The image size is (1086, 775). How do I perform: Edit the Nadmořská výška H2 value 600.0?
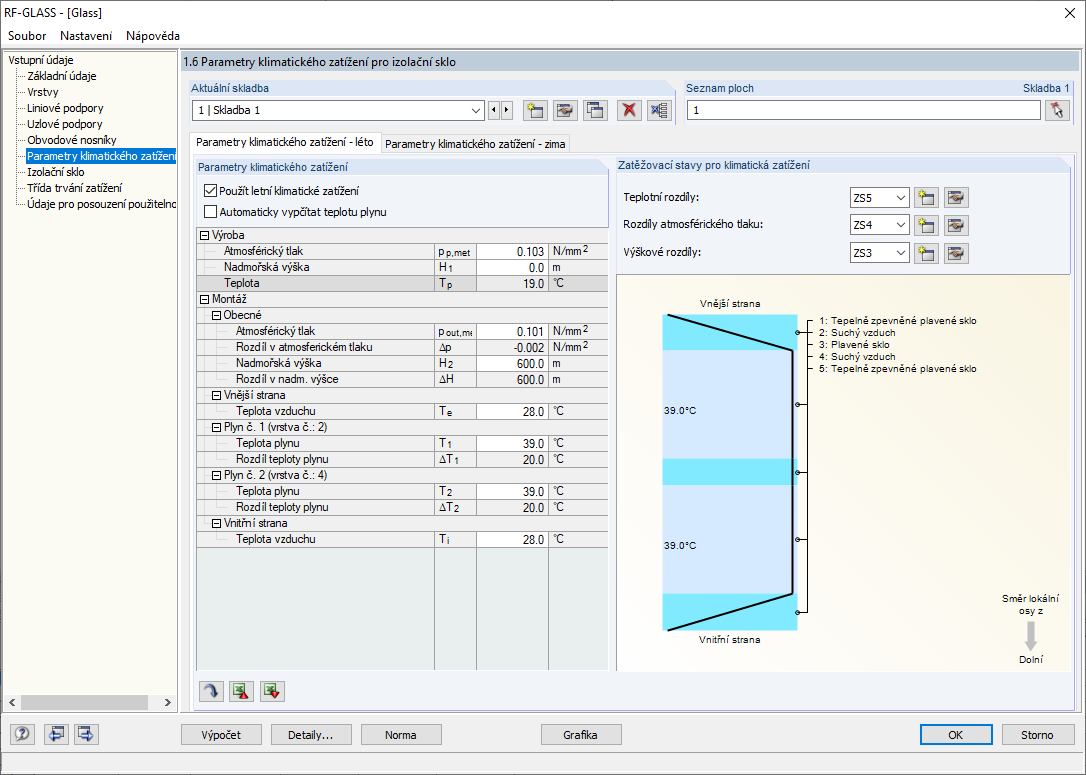click(512, 364)
